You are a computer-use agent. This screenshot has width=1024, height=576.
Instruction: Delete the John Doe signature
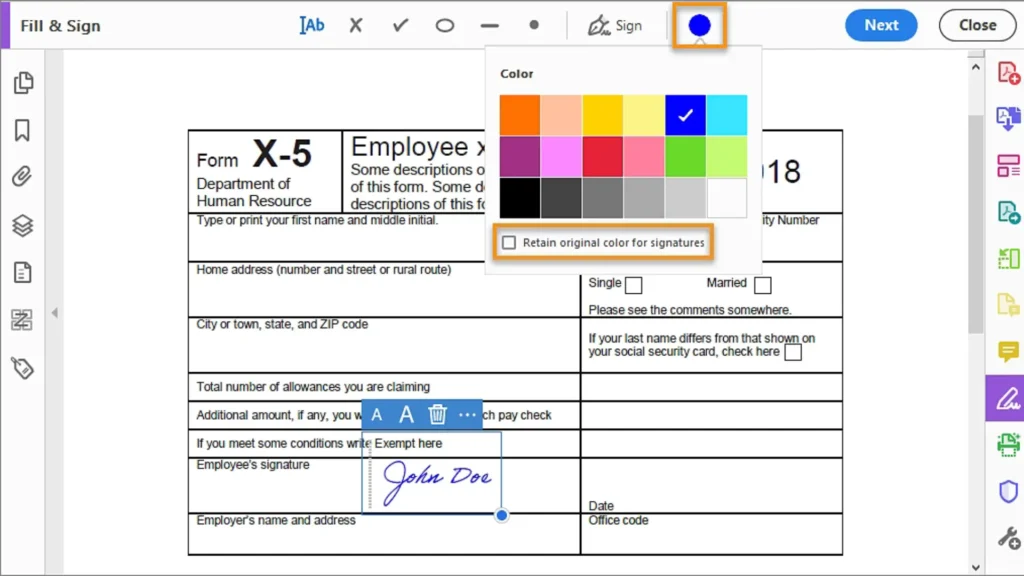tap(436, 414)
